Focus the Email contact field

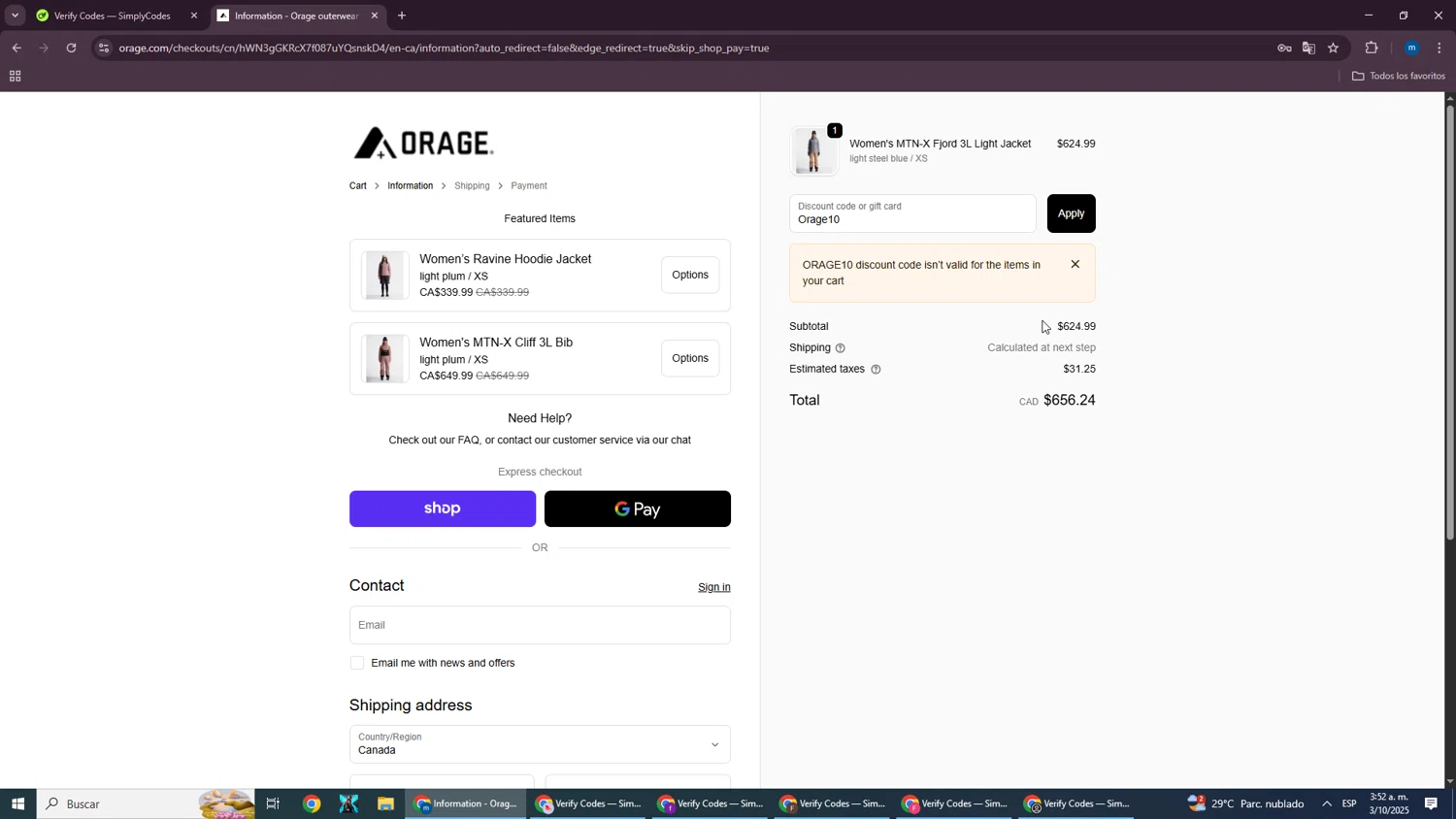pyautogui.click(x=540, y=625)
